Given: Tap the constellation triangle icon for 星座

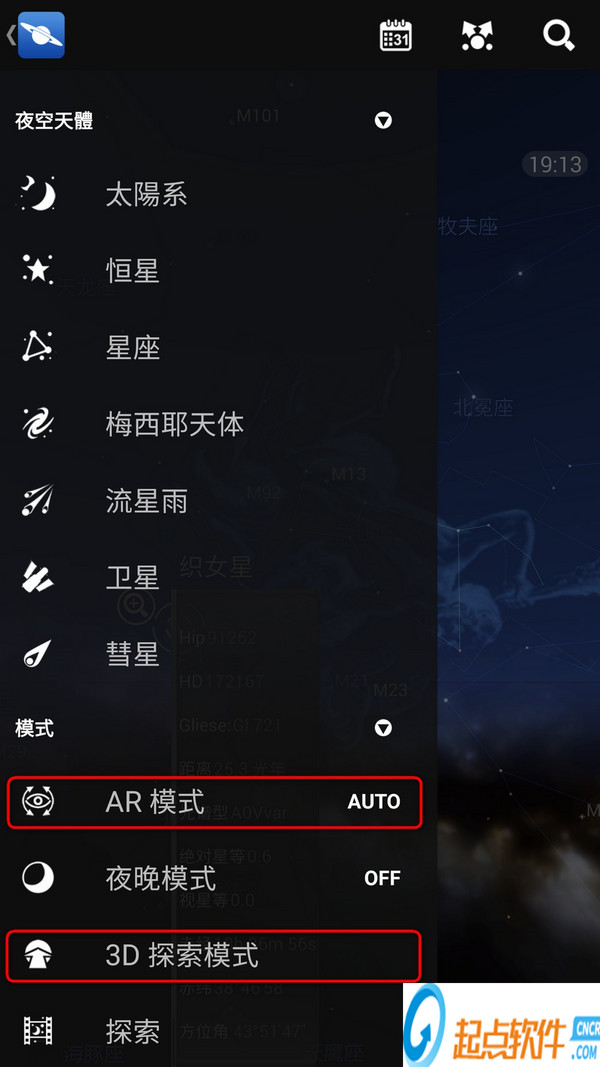Looking at the screenshot, I should coord(37,347).
